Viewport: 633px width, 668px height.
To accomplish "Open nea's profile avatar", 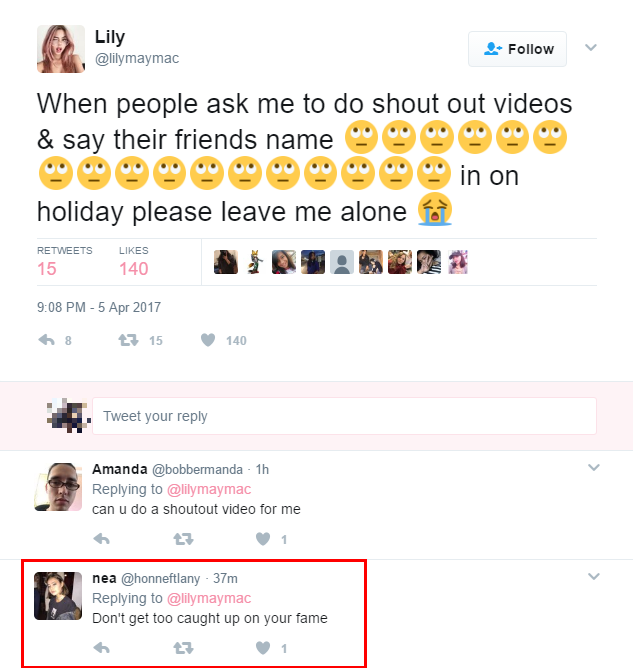I will point(58,595).
